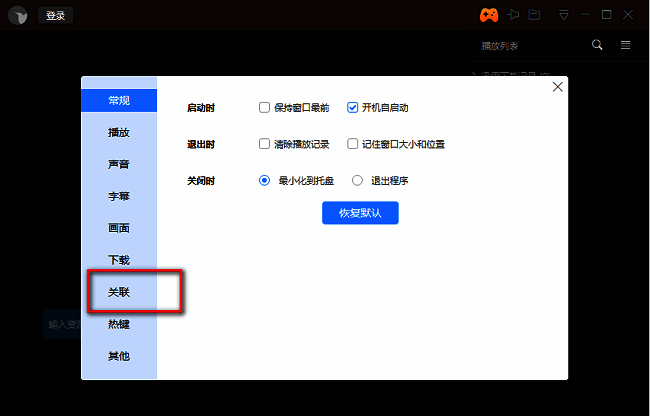650x416 pixels.
Task: Minimize the player window
Action: [x=585, y=15]
